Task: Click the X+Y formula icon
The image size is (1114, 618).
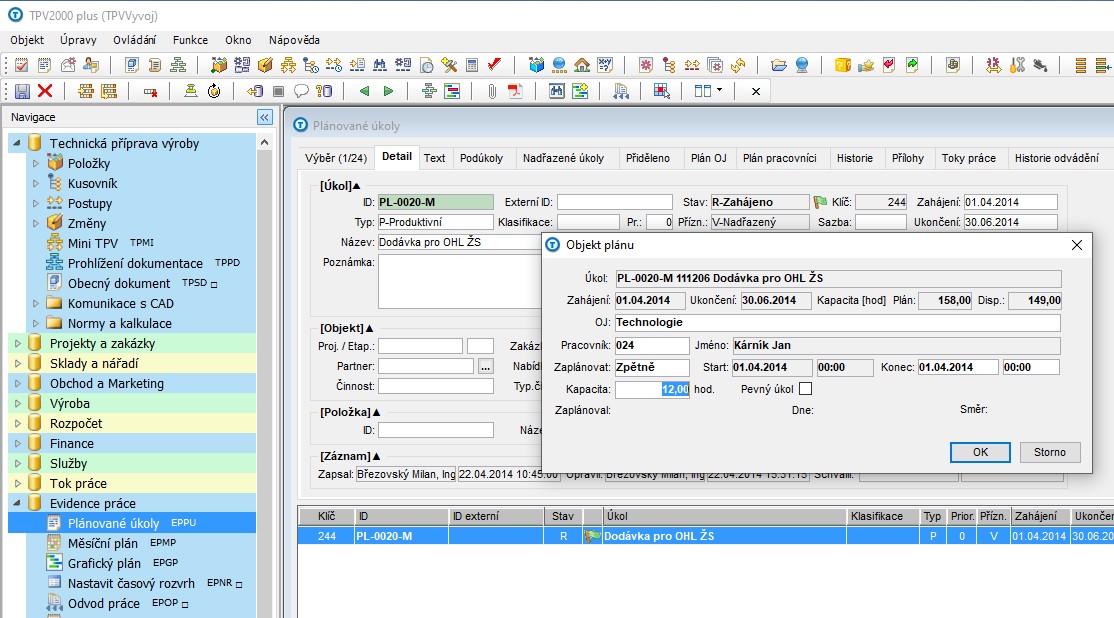Action: [605, 65]
